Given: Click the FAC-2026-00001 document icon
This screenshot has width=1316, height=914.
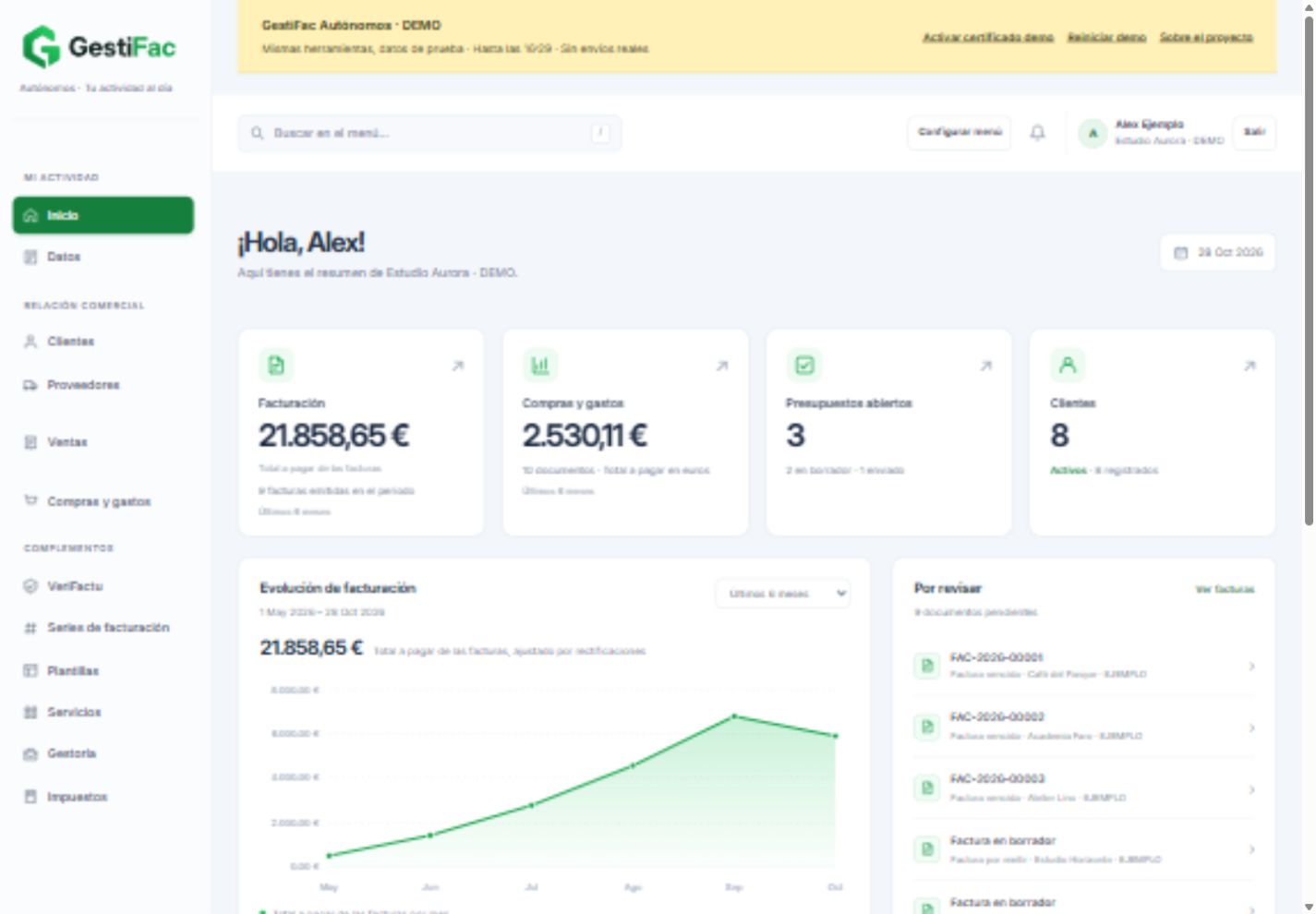Looking at the screenshot, I should [x=926, y=666].
